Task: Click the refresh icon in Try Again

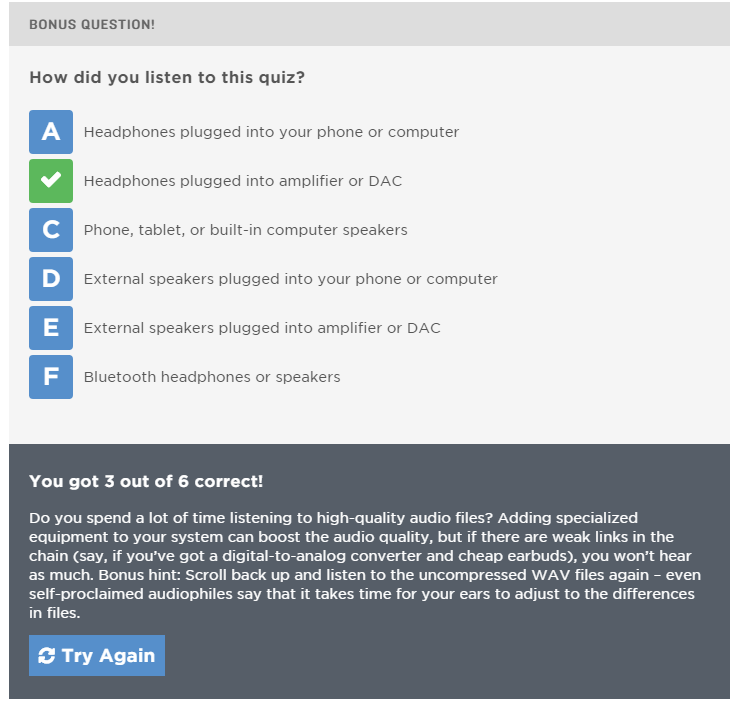Action: (46, 656)
